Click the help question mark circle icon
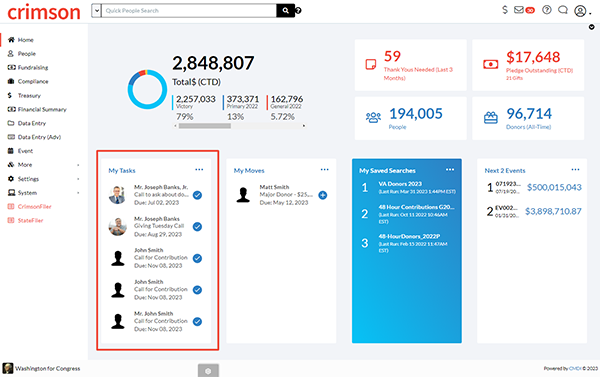Image resolution: width=600 pixels, height=377 pixels. pyautogui.click(x=547, y=10)
